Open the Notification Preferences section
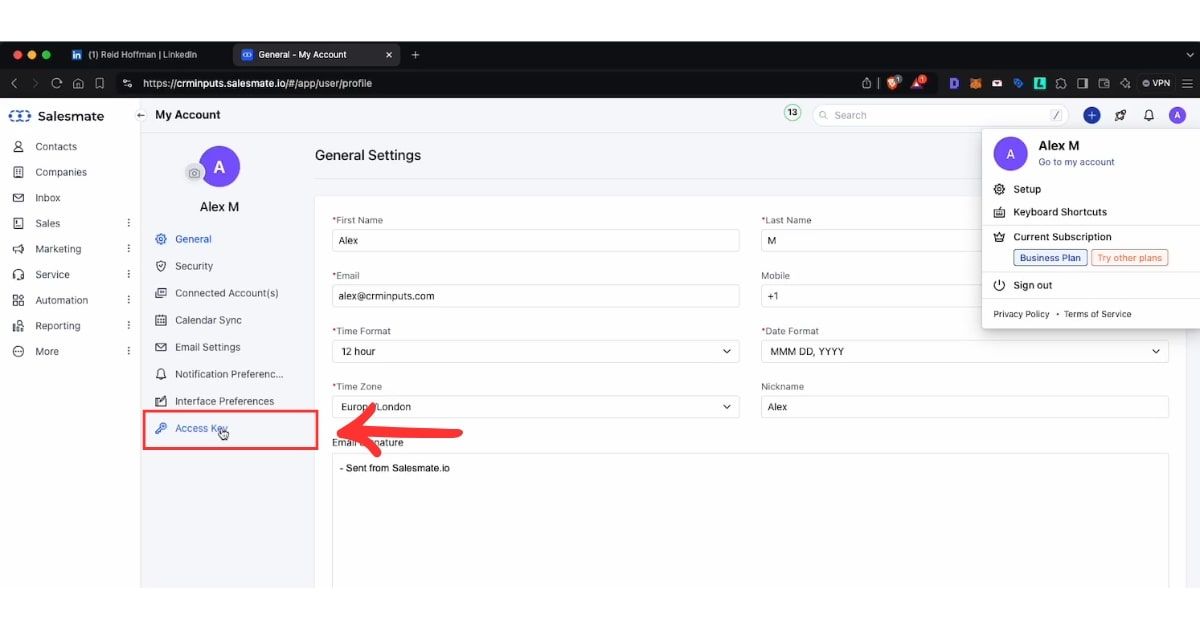 tap(229, 374)
